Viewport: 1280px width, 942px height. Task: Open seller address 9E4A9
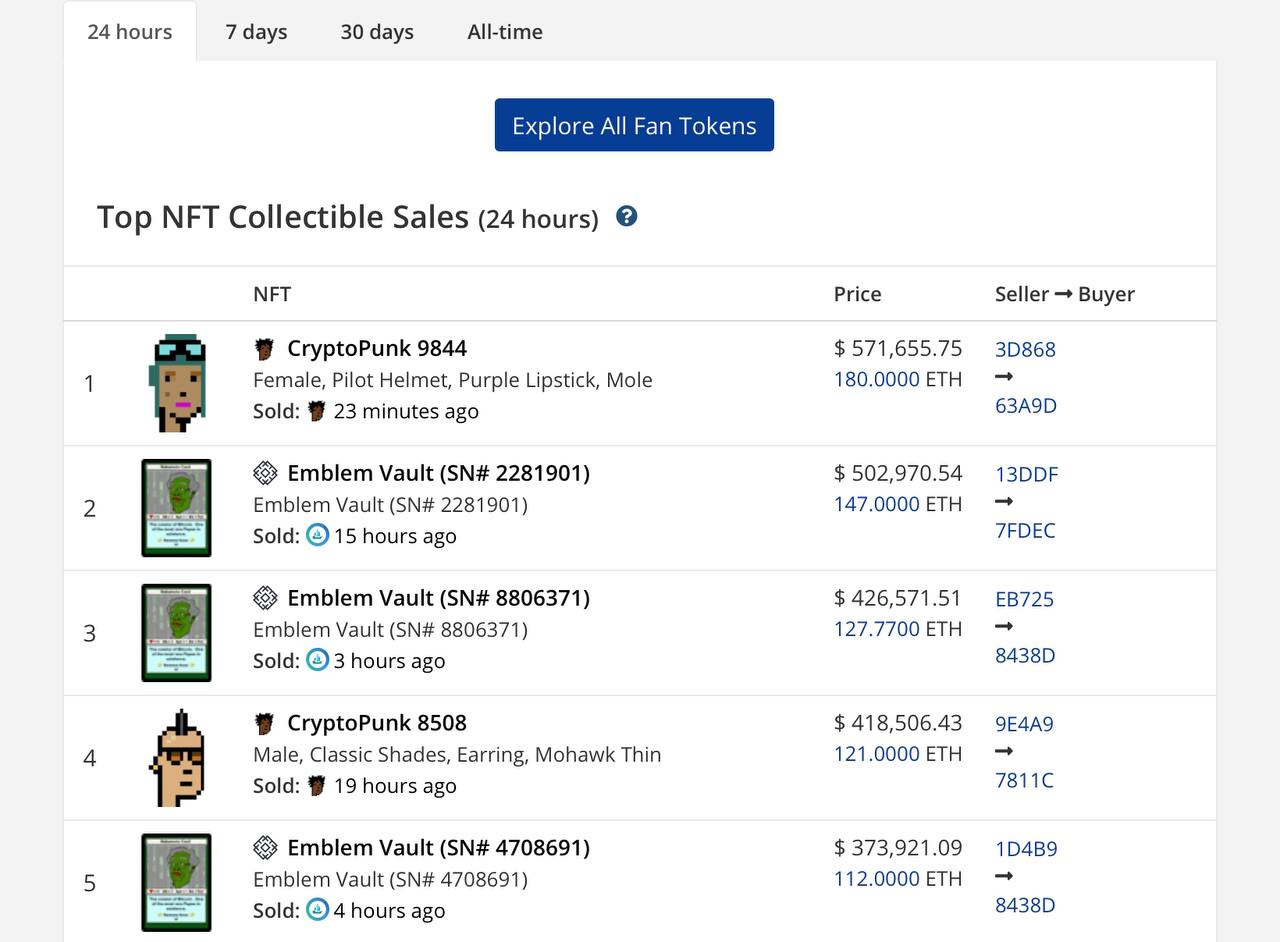tap(1024, 724)
